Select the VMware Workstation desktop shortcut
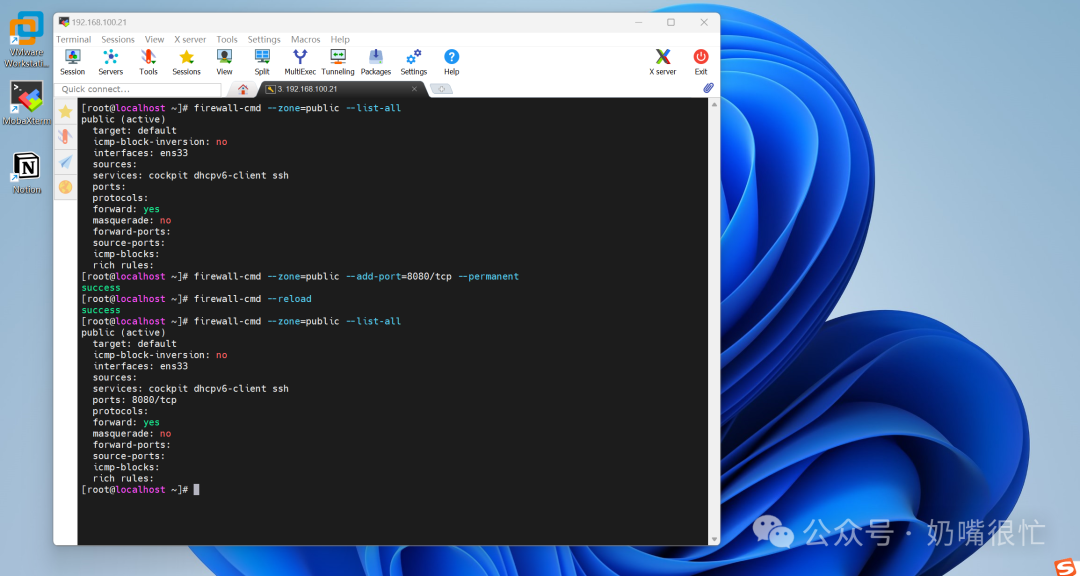The image size is (1080, 576). [26, 39]
